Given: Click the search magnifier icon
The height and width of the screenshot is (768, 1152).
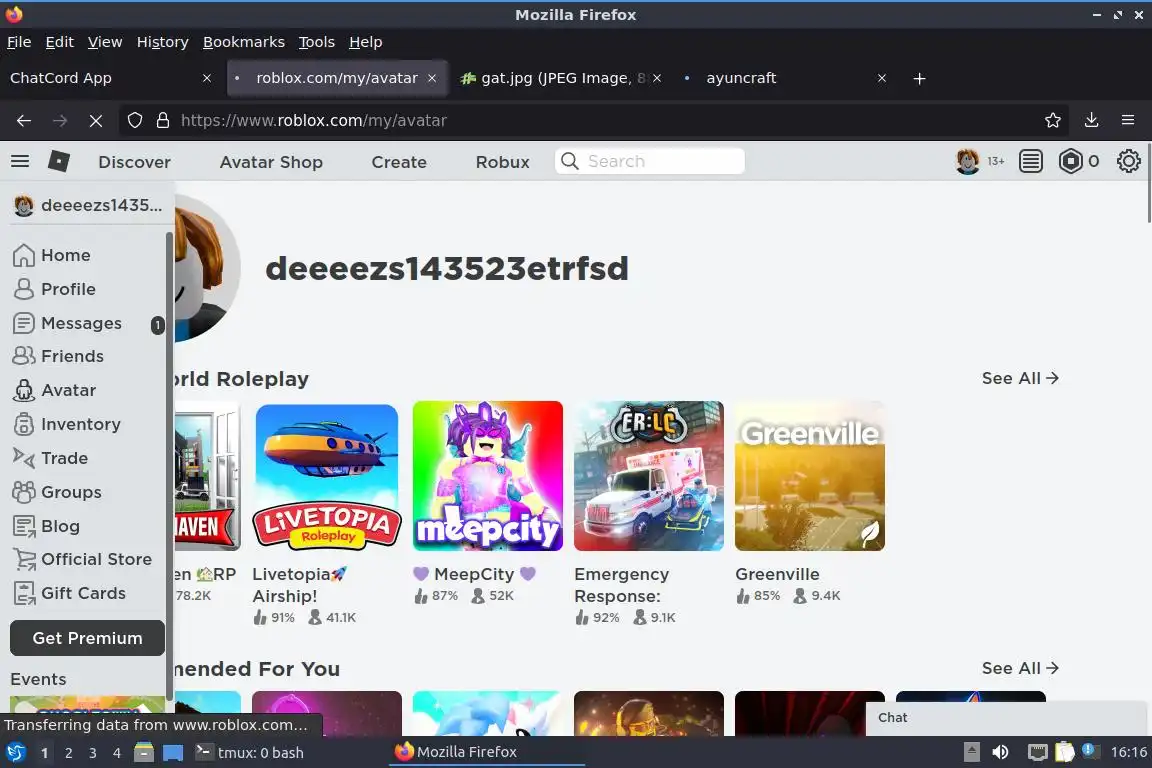Looking at the screenshot, I should click(x=569, y=161).
